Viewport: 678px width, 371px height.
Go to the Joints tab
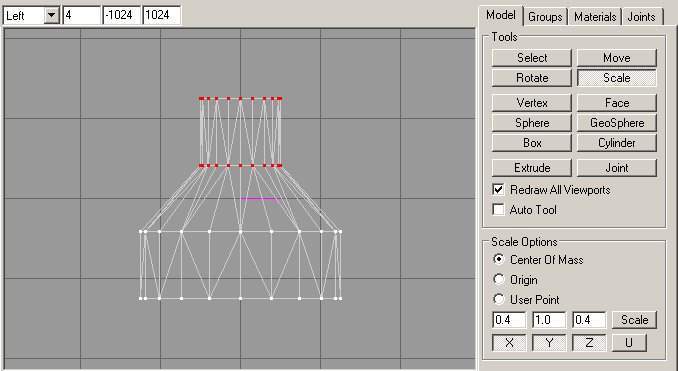point(641,17)
